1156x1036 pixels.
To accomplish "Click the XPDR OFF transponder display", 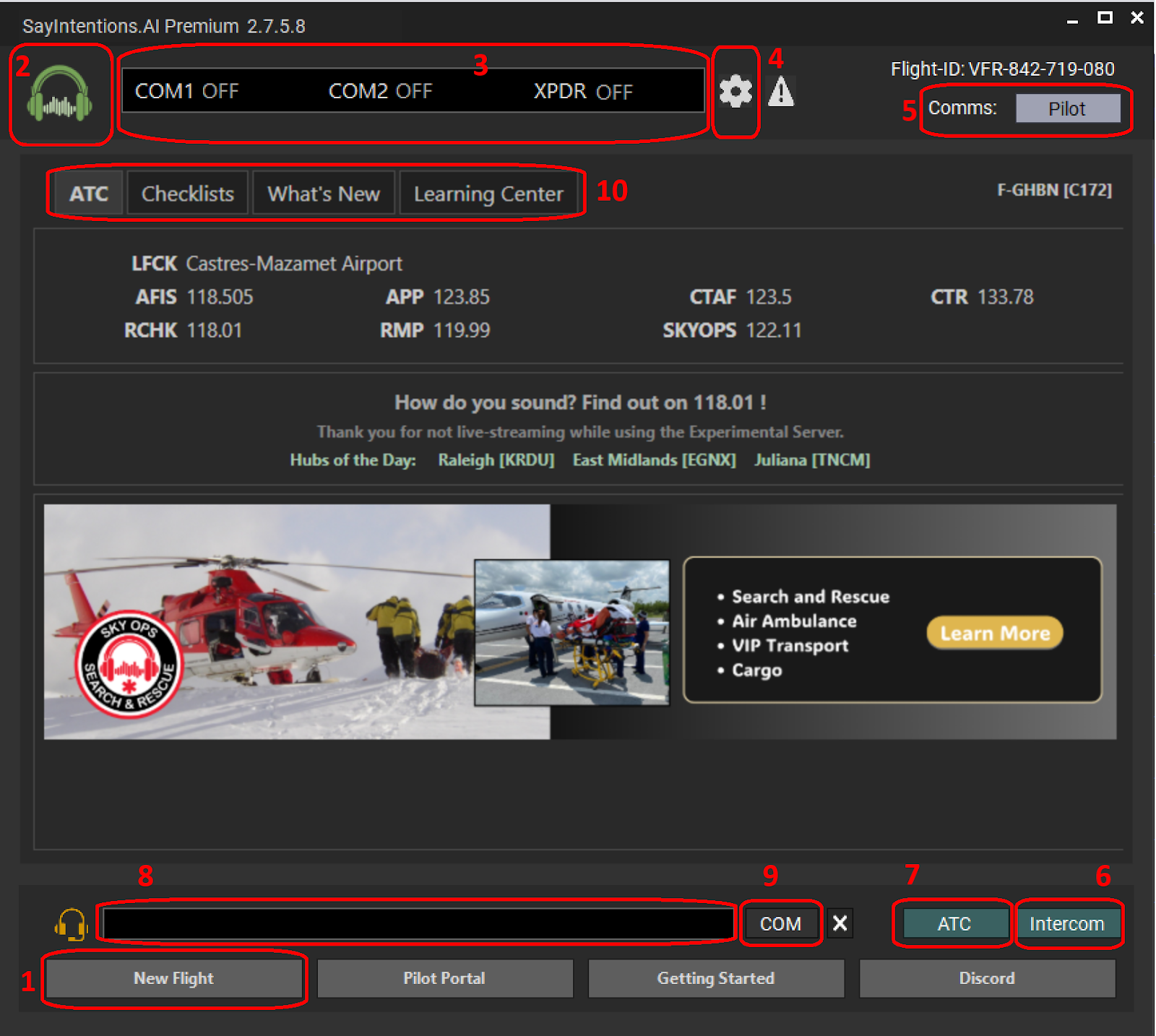I will point(583,91).
